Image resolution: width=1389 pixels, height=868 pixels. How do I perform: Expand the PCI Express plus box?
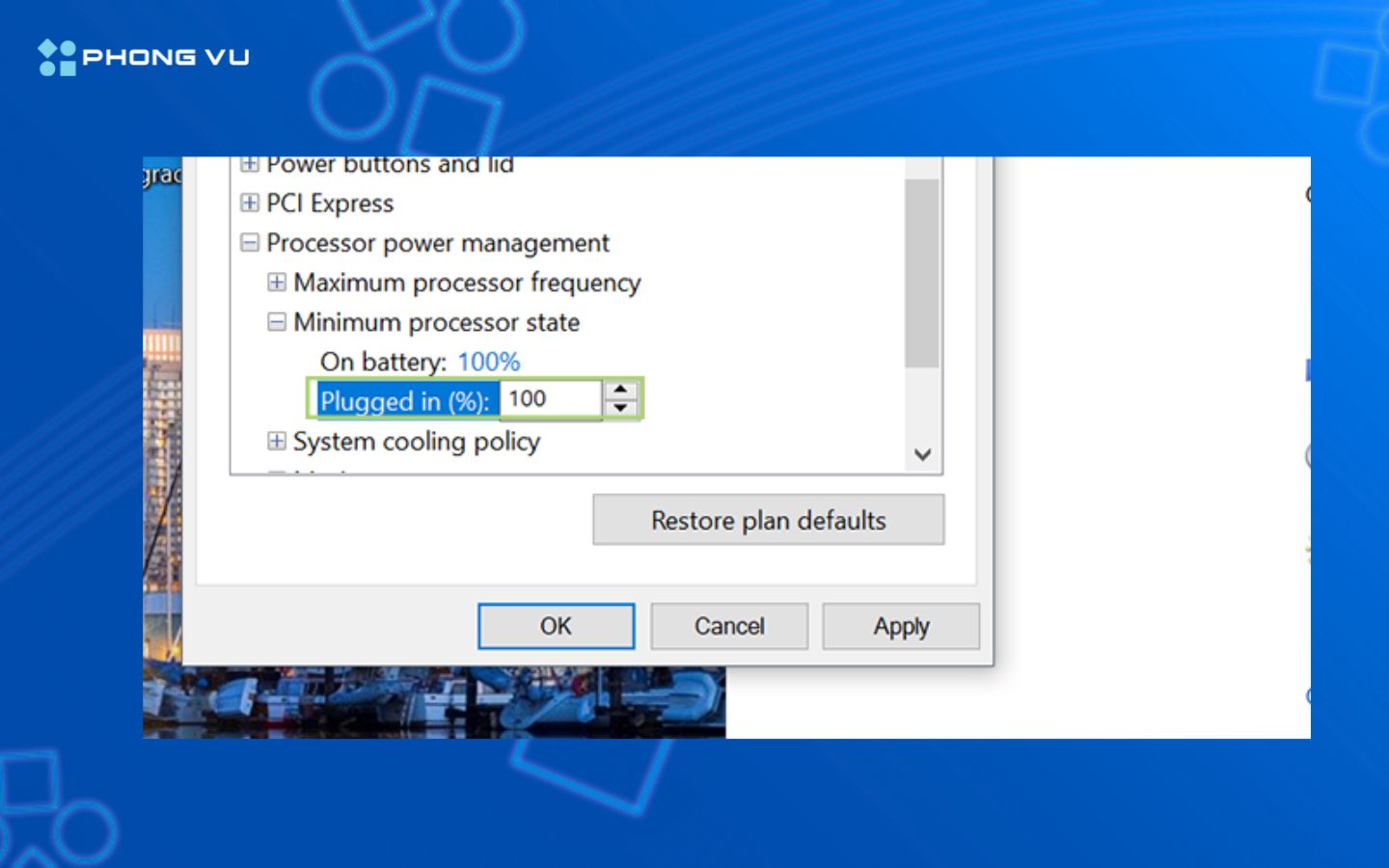[x=250, y=203]
